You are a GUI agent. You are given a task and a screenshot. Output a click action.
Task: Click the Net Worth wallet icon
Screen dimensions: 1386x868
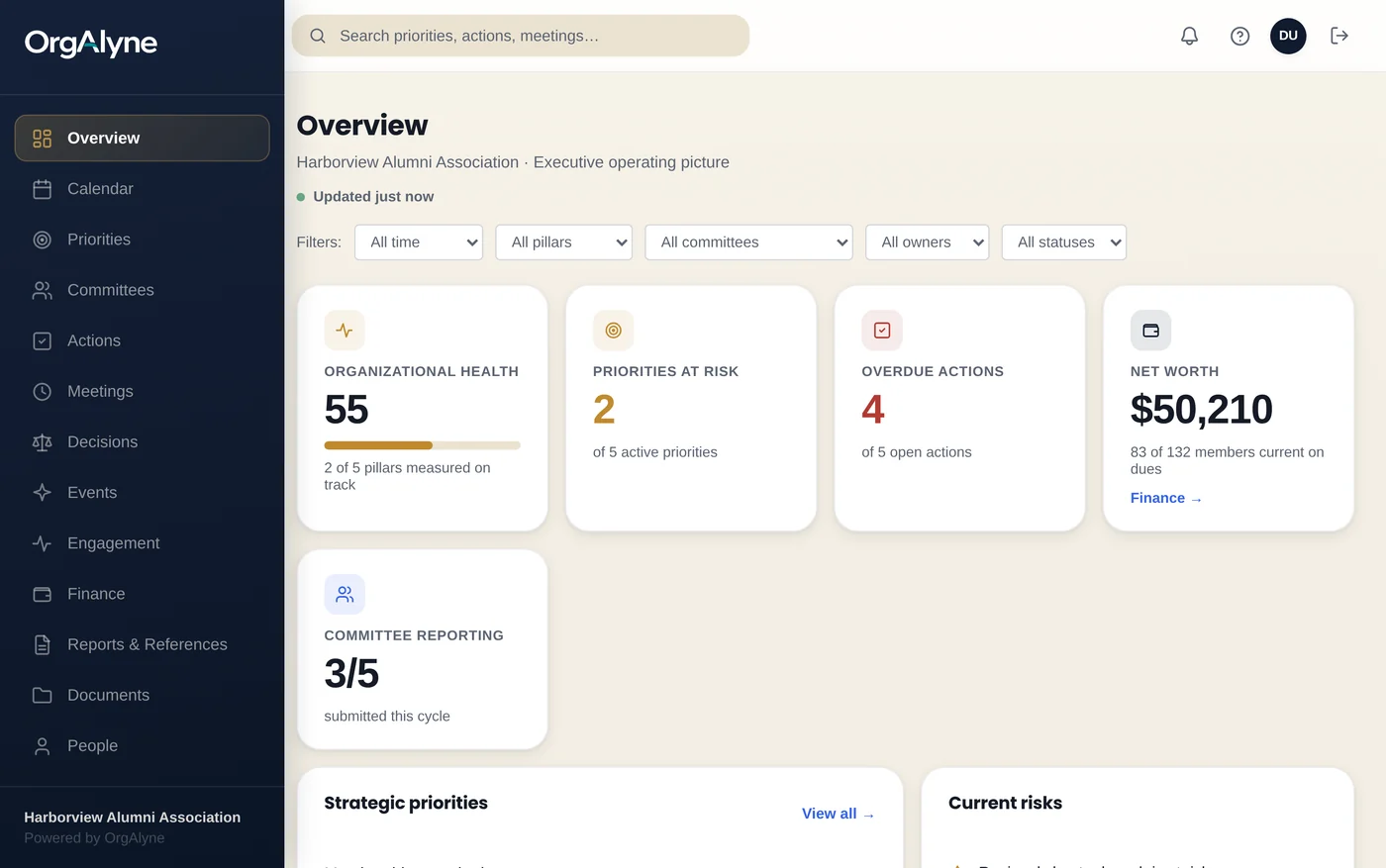1150,331
